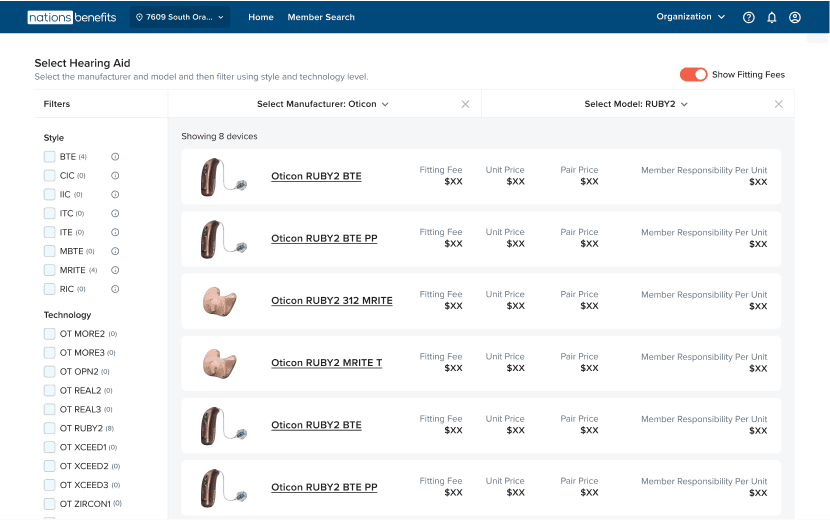Check the MRITE style filter
The width and height of the screenshot is (830, 520).
(x=50, y=270)
